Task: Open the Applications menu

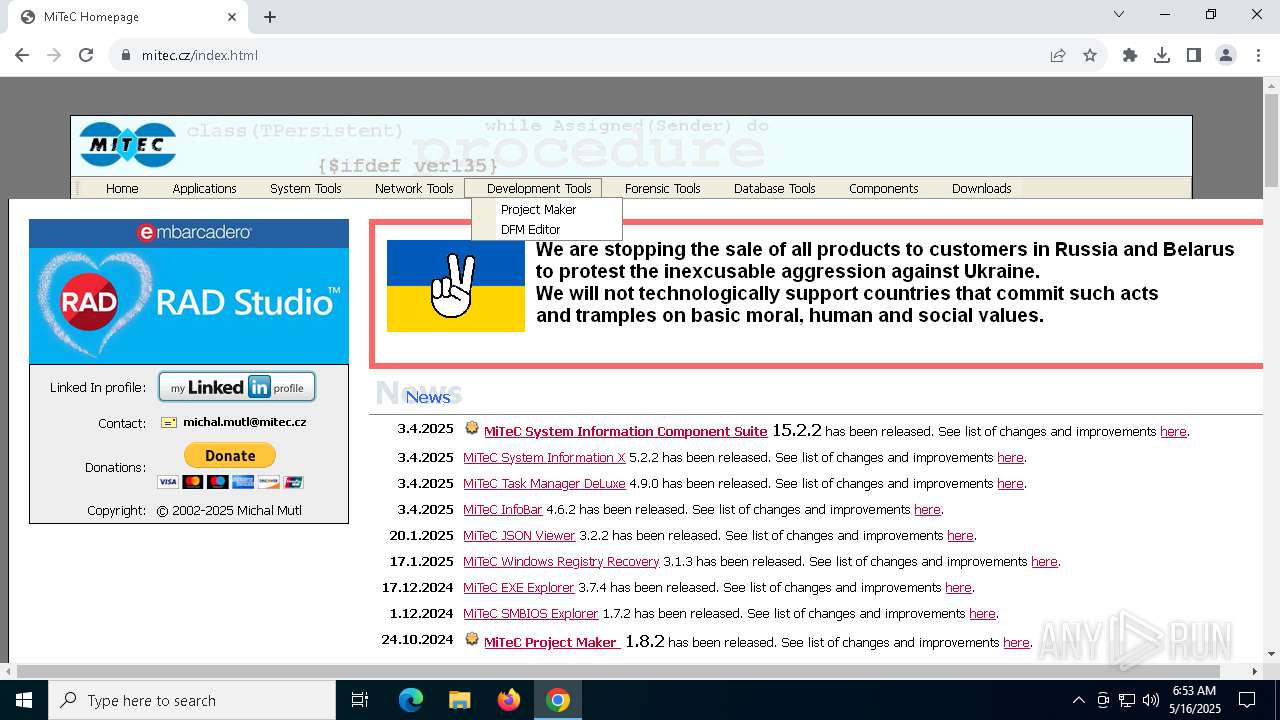Action: pos(204,188)
